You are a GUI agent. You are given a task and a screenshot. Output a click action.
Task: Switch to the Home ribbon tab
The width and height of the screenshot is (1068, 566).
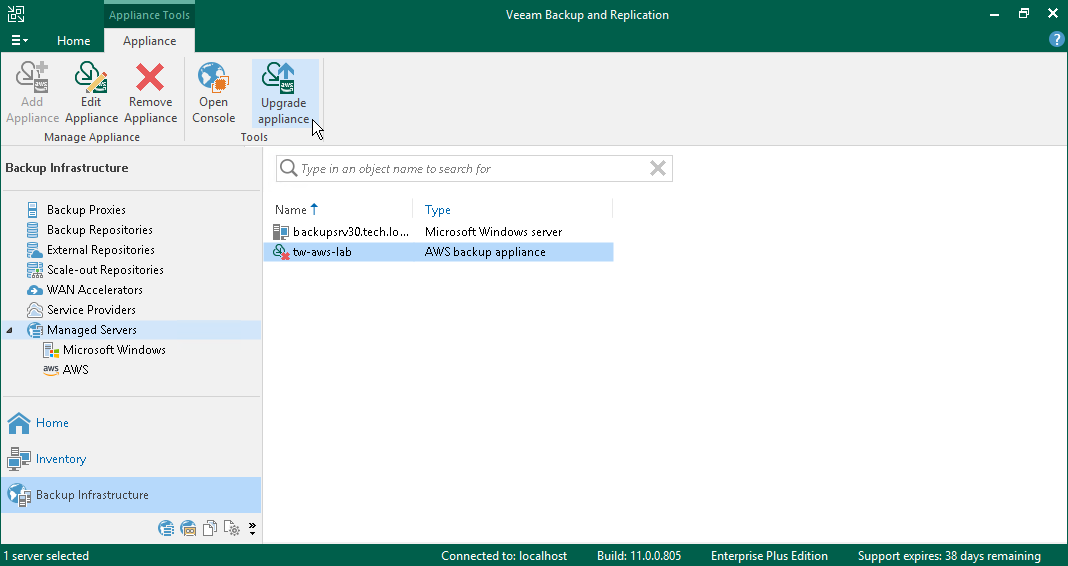click(74, 41)
